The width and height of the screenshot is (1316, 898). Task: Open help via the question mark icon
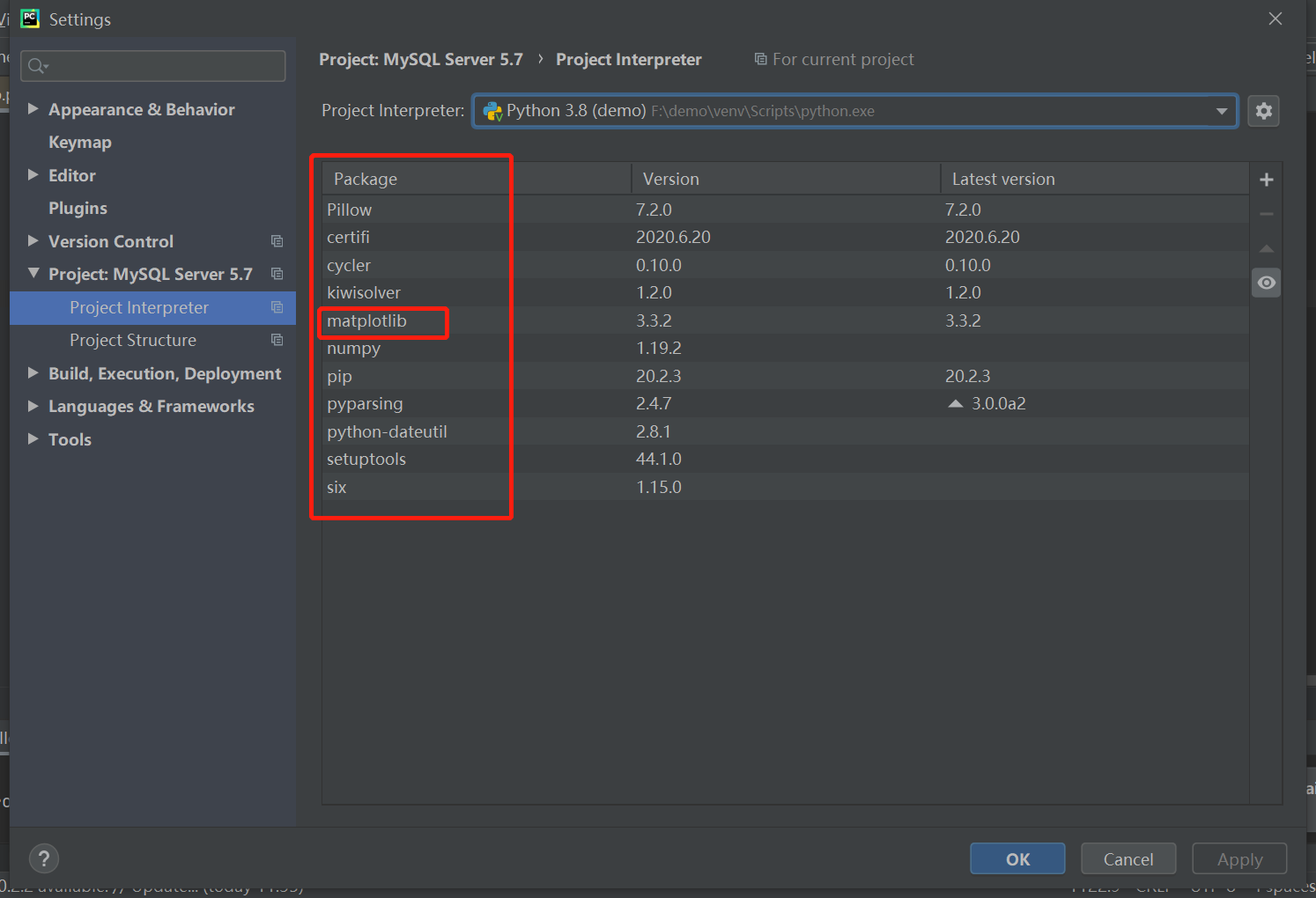(44, 858)
